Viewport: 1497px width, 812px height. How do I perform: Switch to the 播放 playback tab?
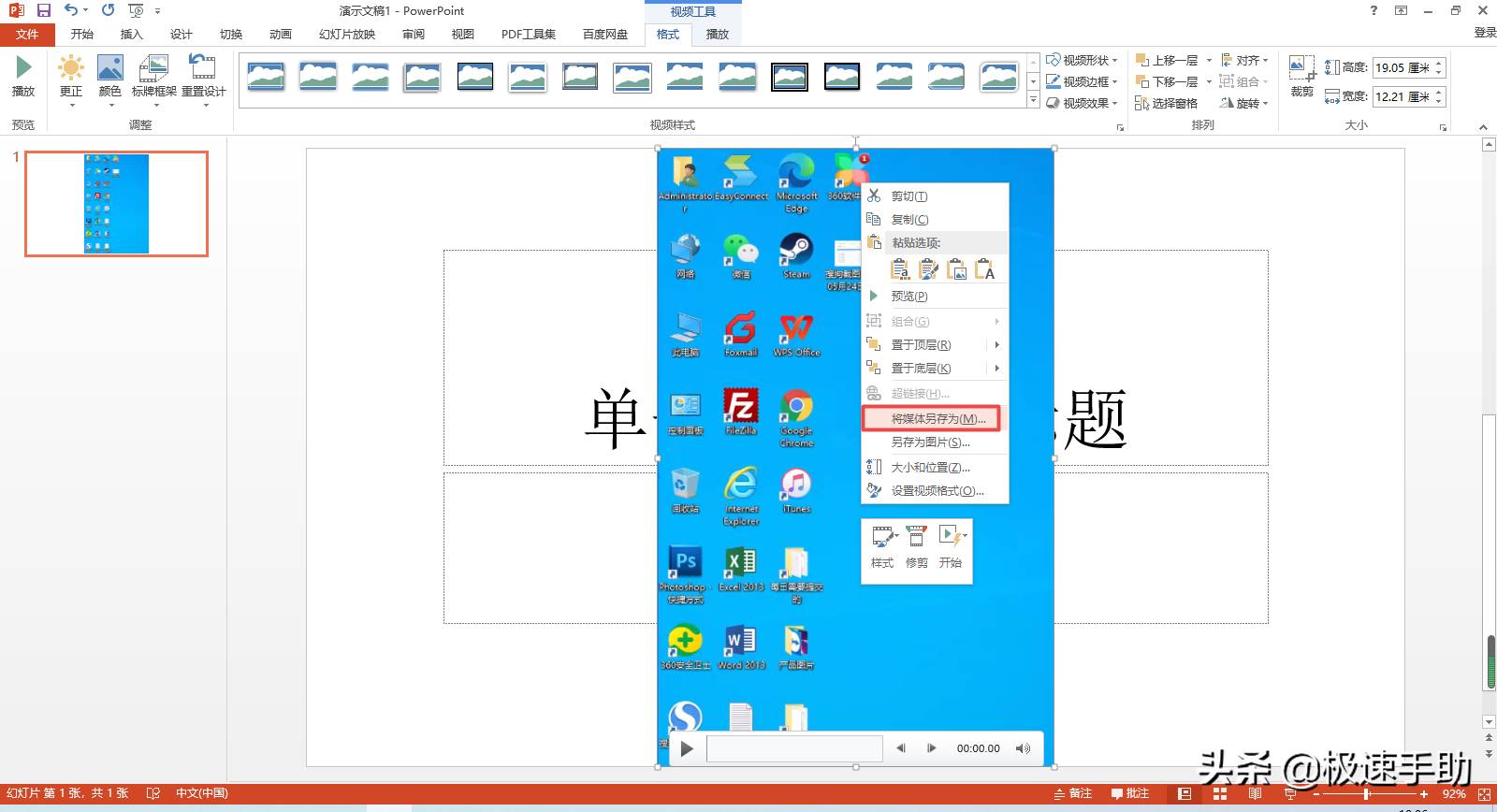[717, 34]
